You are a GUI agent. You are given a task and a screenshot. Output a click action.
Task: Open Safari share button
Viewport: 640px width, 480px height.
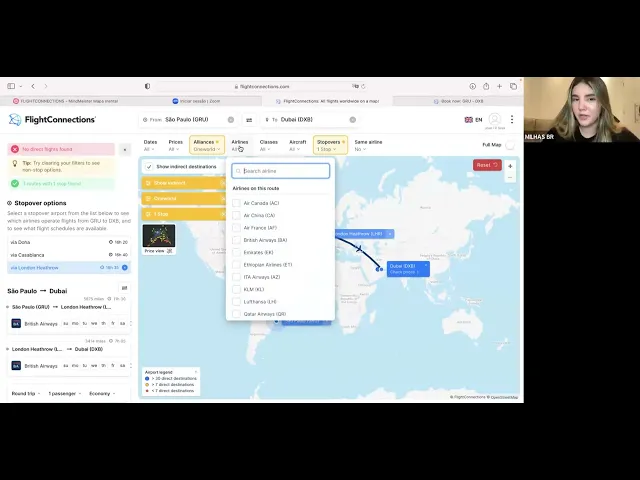coord(486,86)
